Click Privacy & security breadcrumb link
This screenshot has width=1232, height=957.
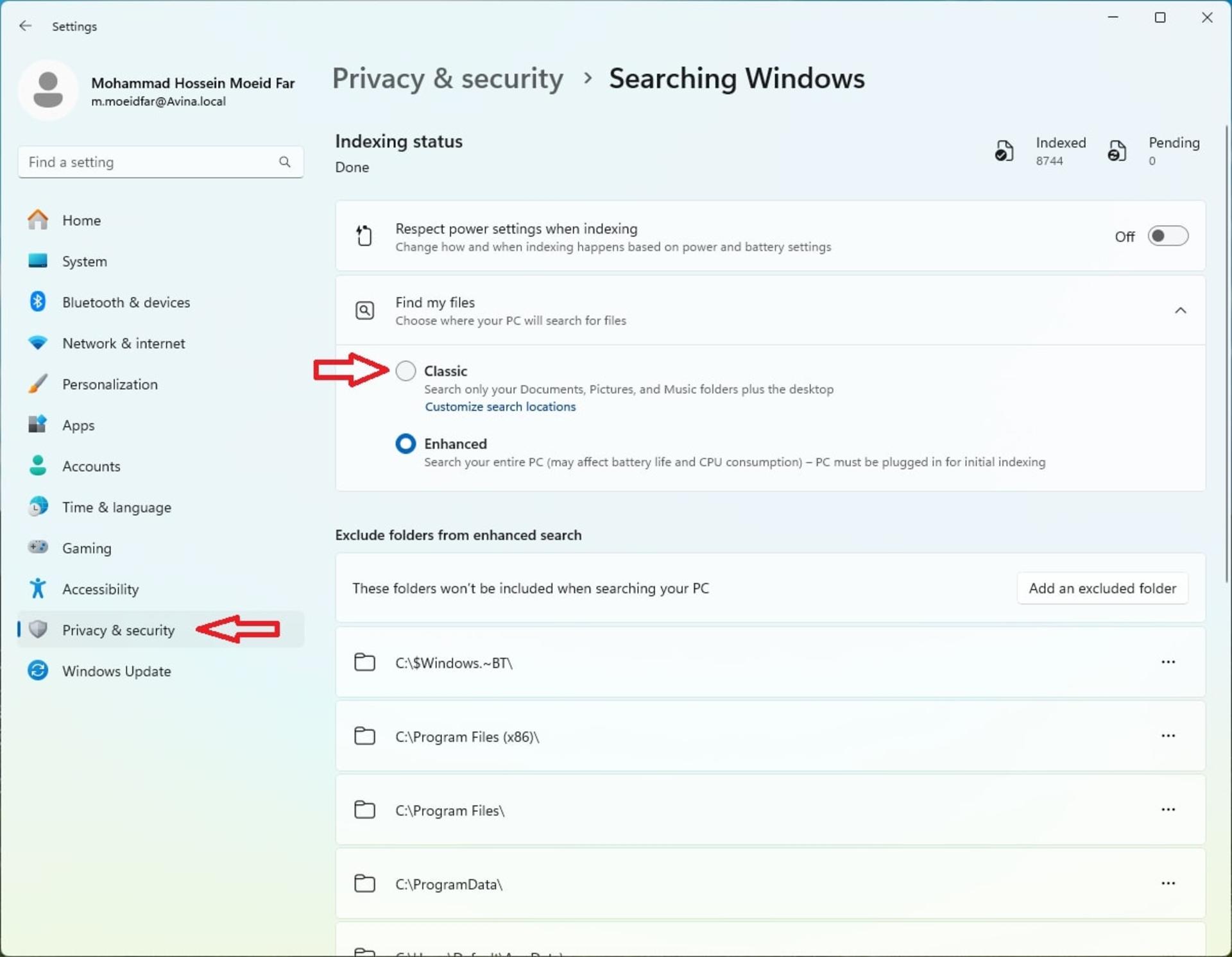click(x=447, y=78)
